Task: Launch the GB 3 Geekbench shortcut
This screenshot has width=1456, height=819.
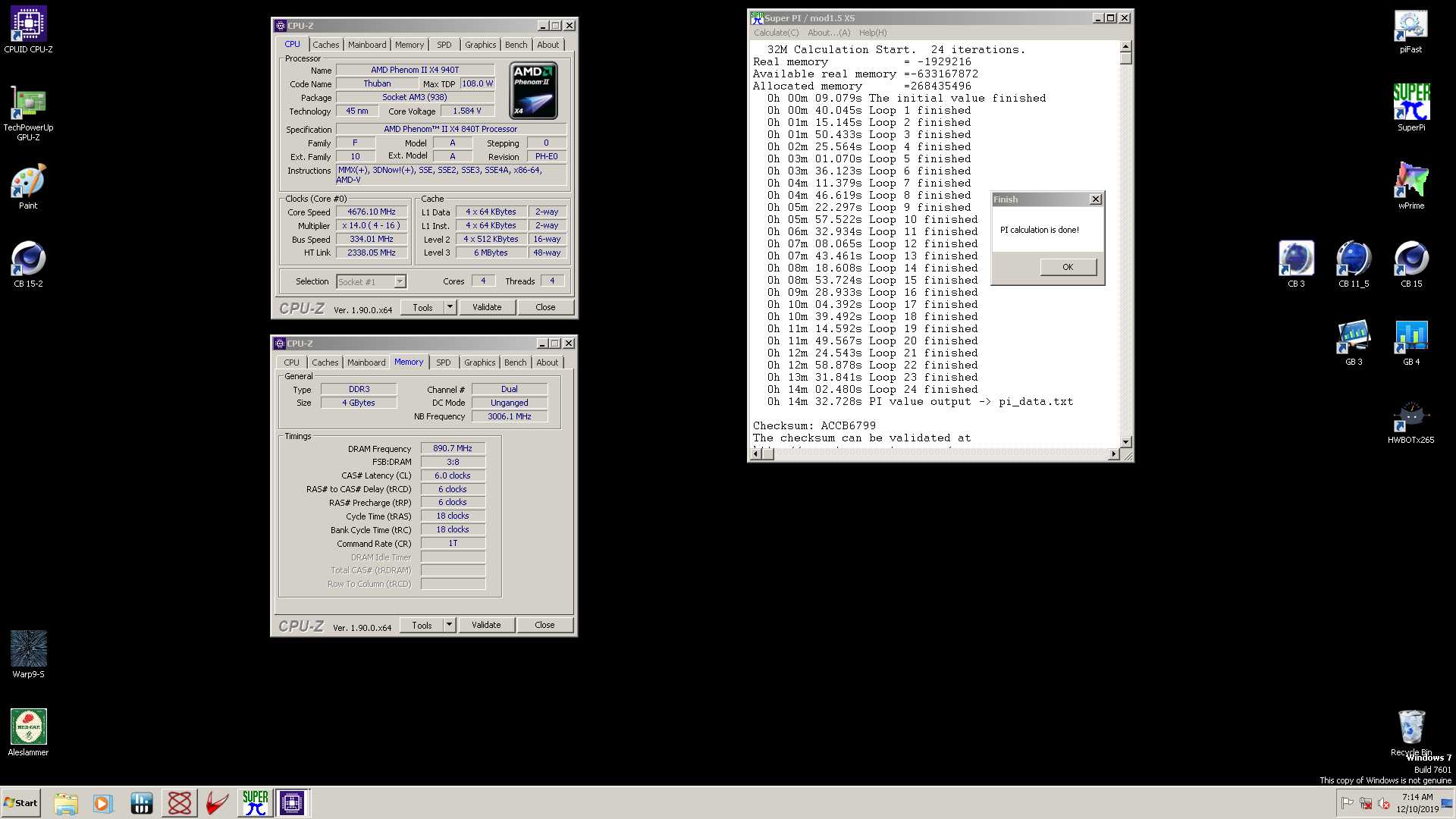Action: point(1354,343)
